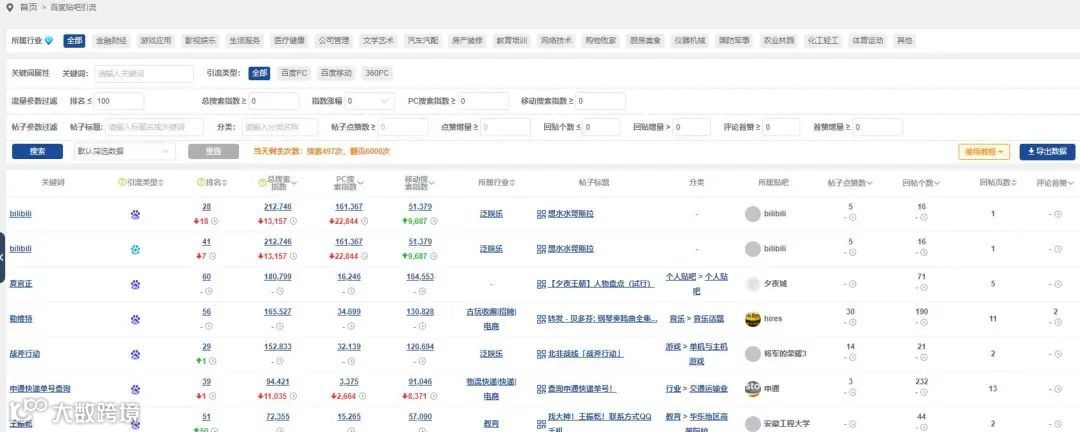Select the 金融财经 industry filter
Image resolution: width=1080 pixels, height=432 pixels.
112,41
